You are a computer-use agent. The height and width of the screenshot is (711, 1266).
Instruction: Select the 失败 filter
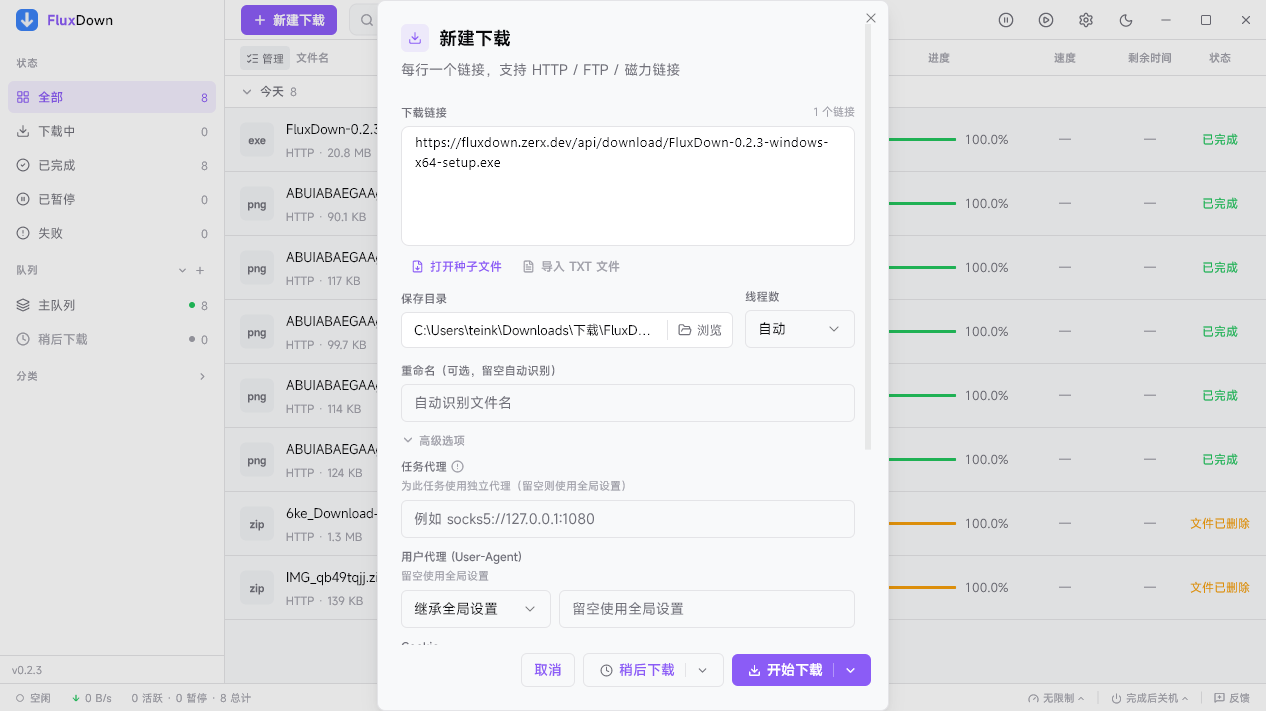tap(112, 233)
